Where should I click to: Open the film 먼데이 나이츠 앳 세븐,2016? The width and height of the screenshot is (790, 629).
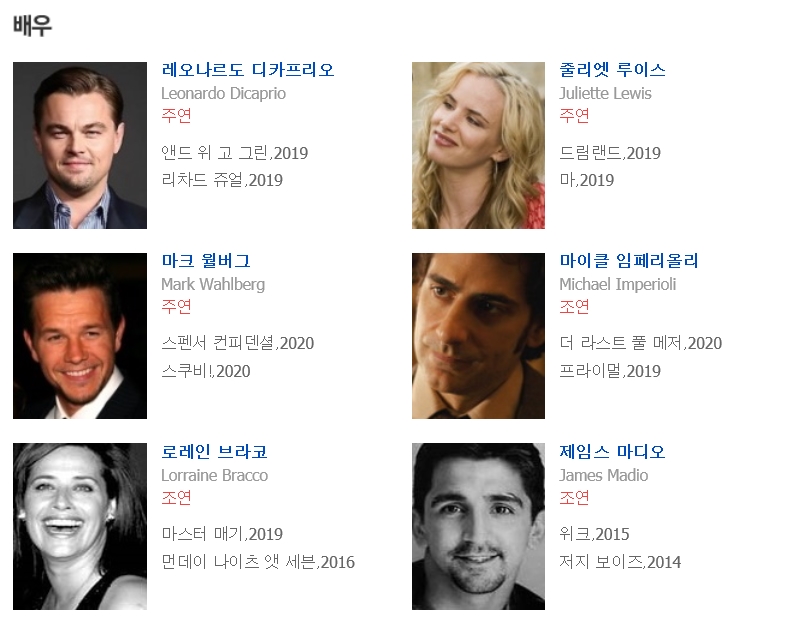click(x=258, y=562)
